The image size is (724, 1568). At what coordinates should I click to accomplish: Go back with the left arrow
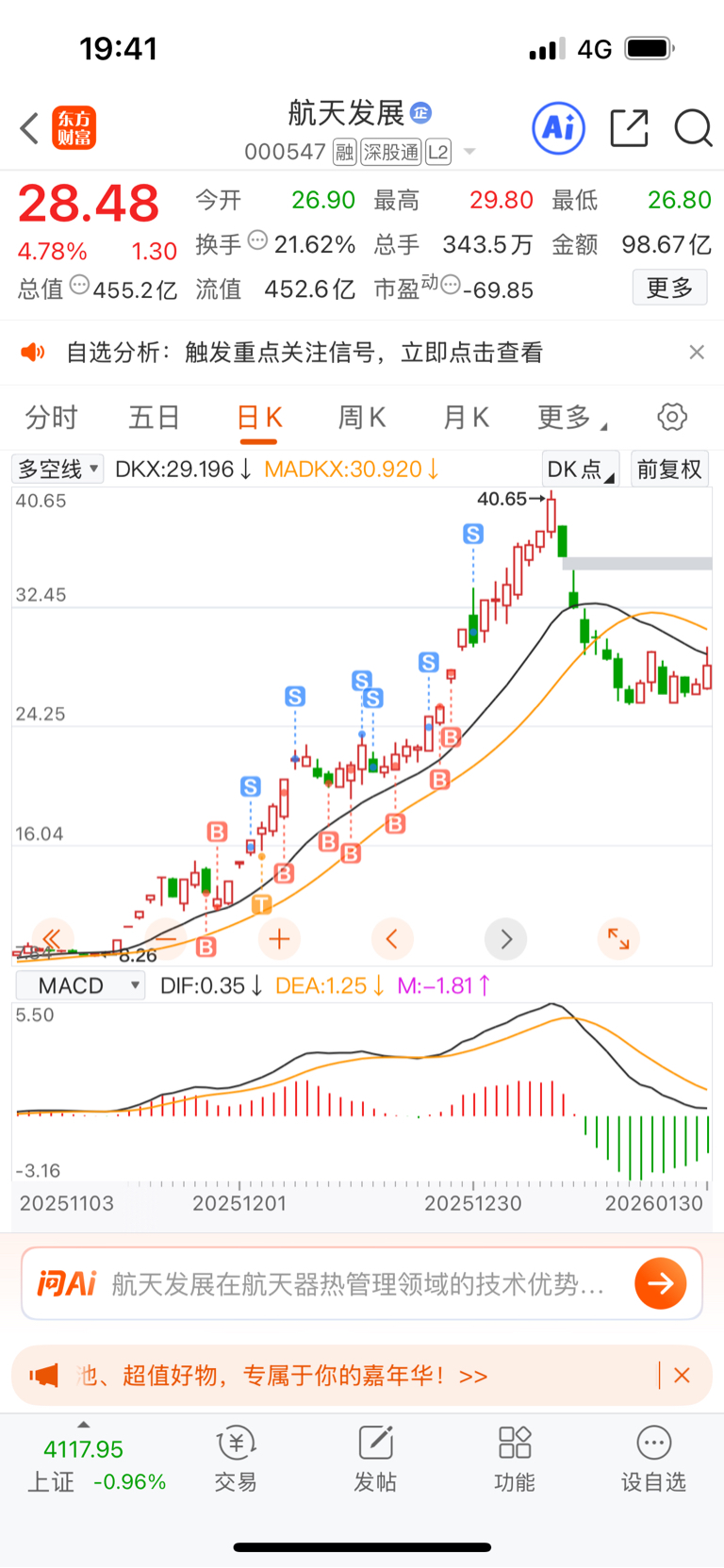29,128
